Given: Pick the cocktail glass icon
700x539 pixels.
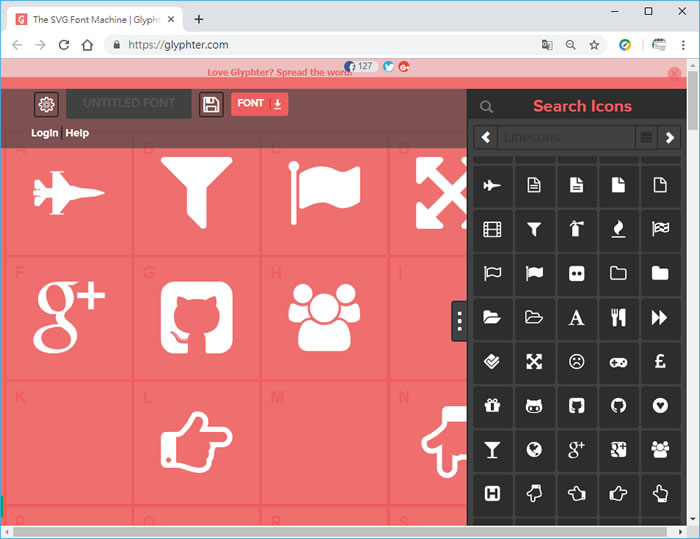Looking at the screenshot, I should coord(492,450).
